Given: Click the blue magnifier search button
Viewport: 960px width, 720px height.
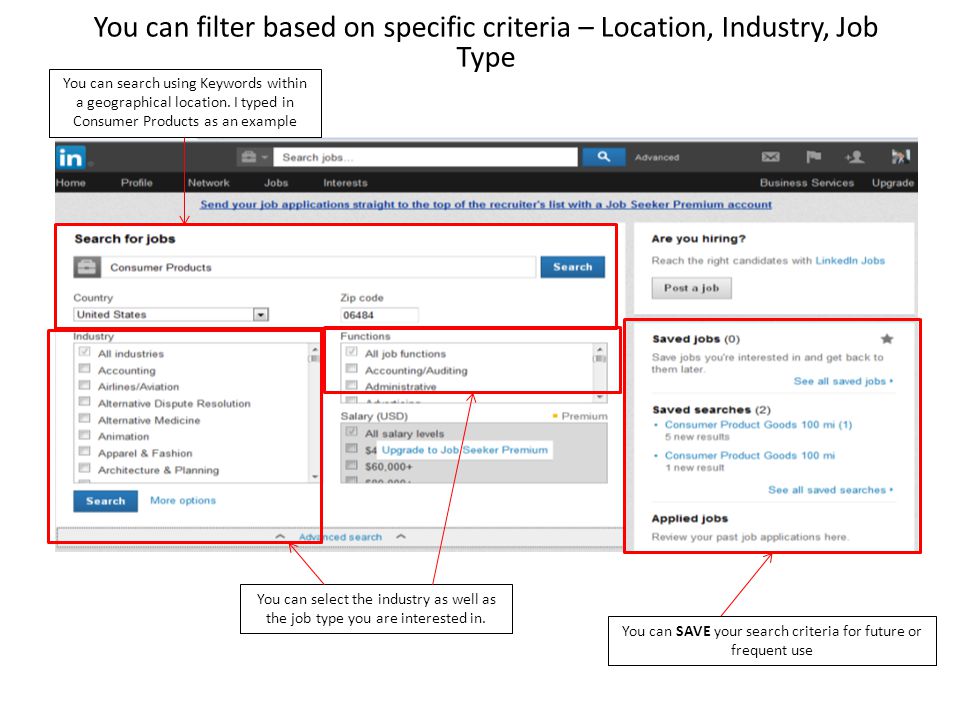Looking at the screenshot, I should coord(603,157).
